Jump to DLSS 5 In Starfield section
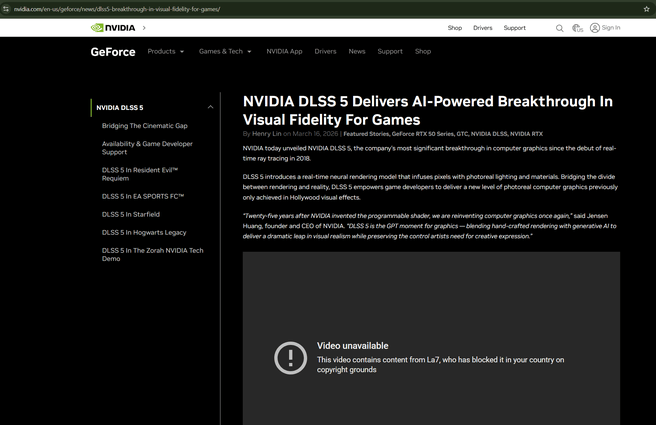 pos(131,214)
